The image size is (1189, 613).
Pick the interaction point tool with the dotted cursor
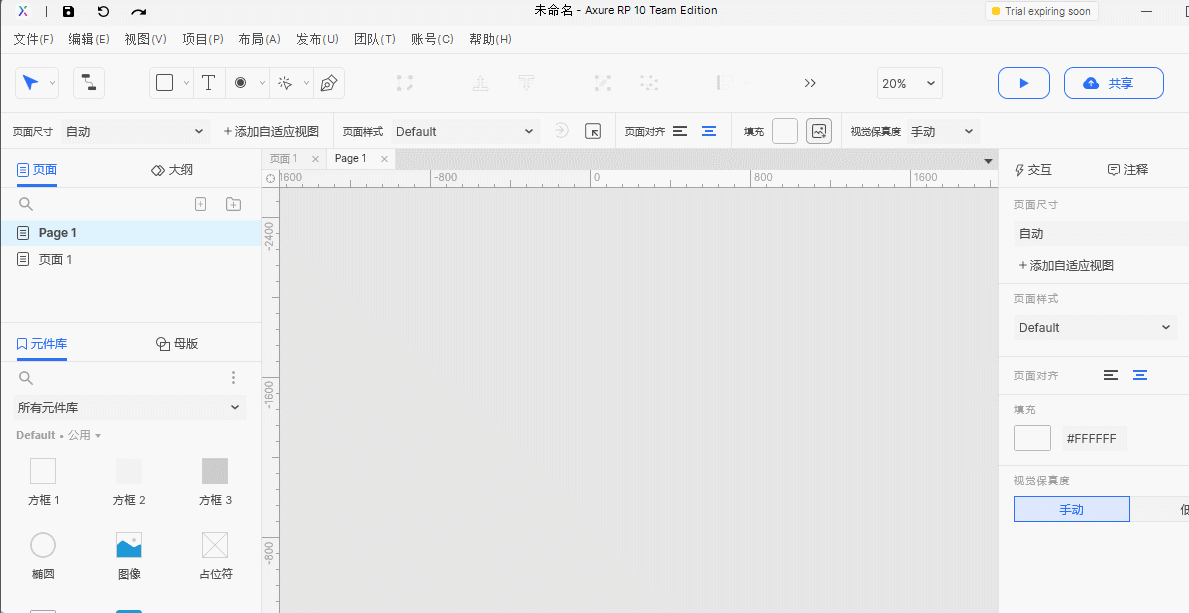[x=285, y=83]
